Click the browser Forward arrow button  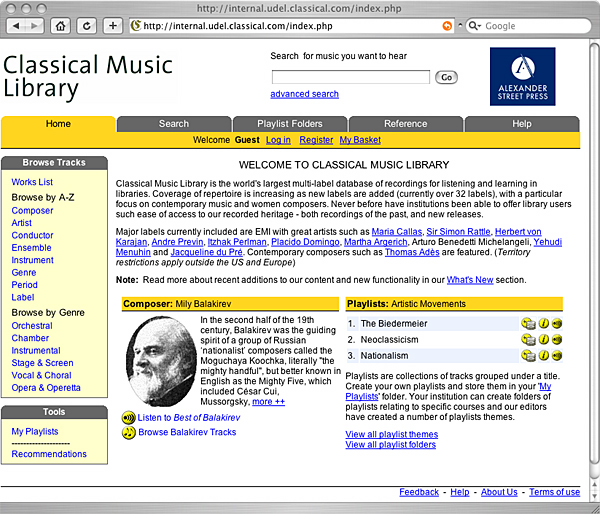tap(34, 26)
